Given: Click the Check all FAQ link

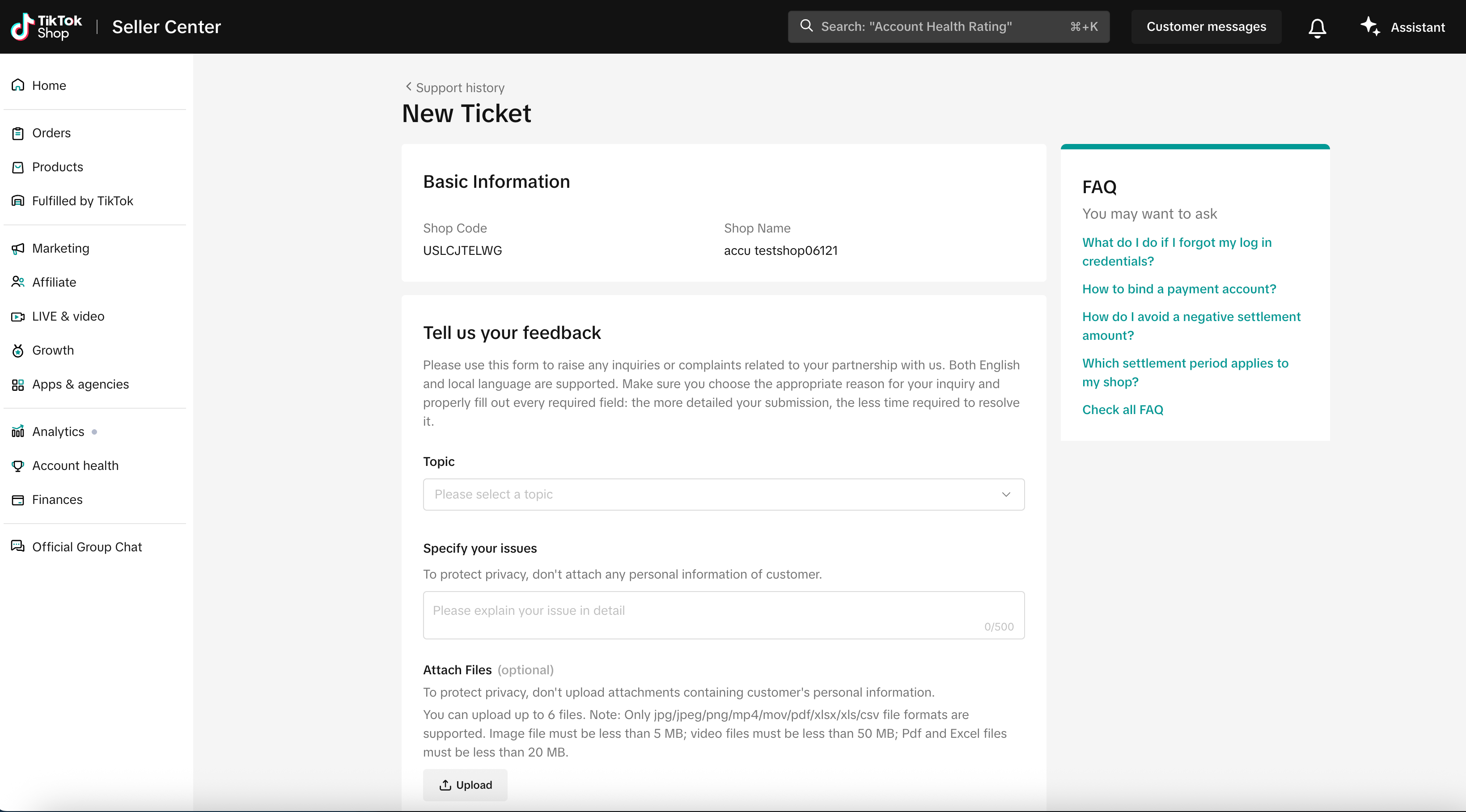Looking at the screenshot, I should point(1122,410).
